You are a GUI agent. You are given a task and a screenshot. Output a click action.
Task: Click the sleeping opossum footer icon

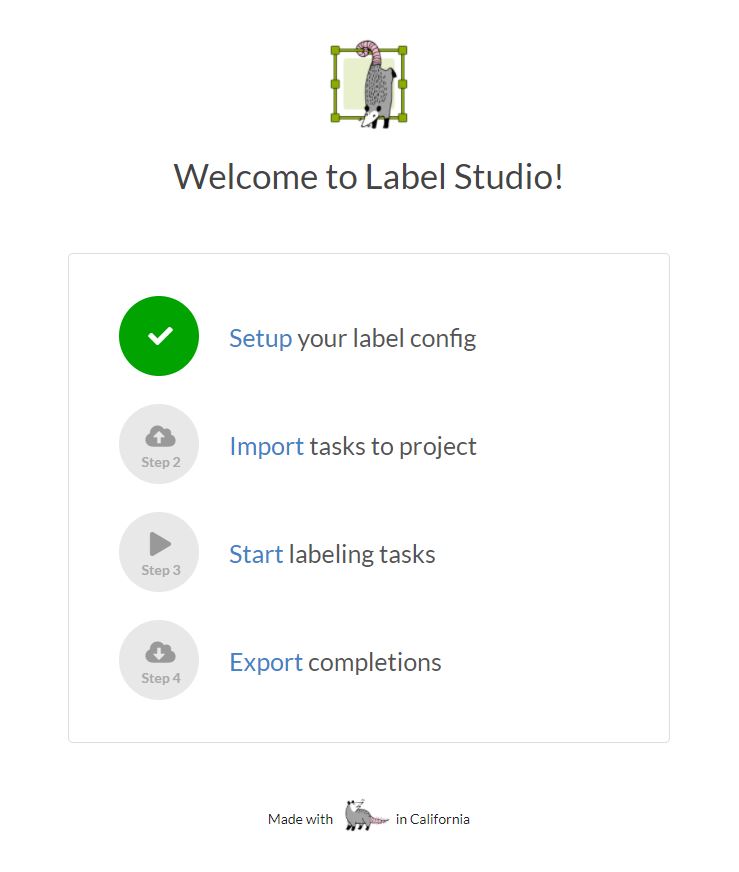coord(365,815)
